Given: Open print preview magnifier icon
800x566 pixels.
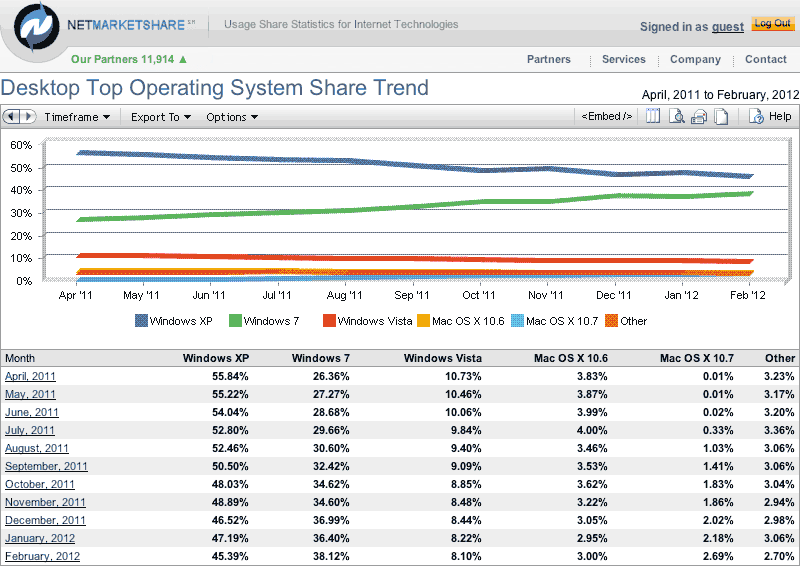Looking at the screenshot, I should click(676, 116).
